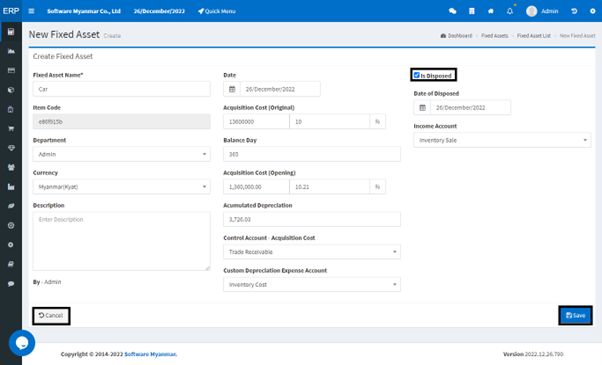Open the Income Account dropdown
602x365 pixels.
(x=502, y=140)
